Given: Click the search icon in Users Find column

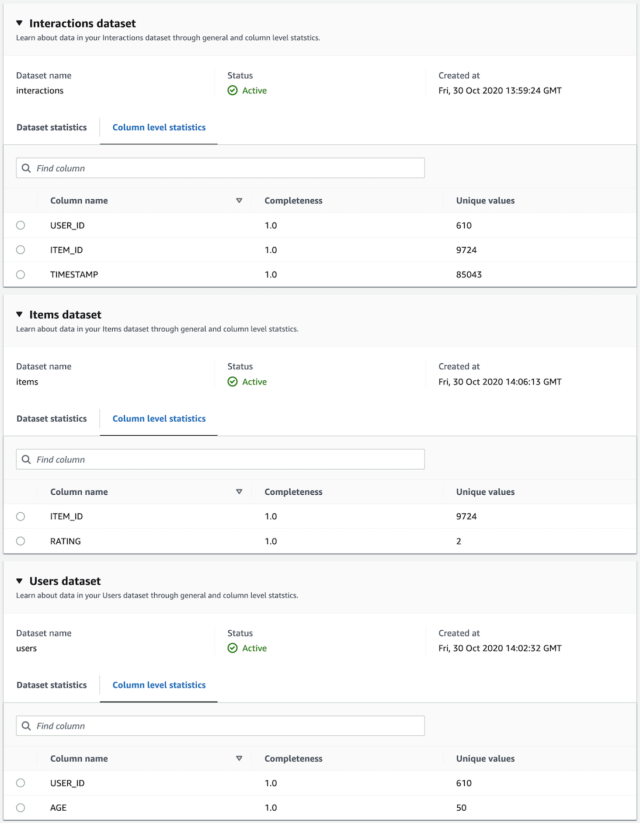Looking at the screenshot, I should pyautogui.click(x=26, y=726).
